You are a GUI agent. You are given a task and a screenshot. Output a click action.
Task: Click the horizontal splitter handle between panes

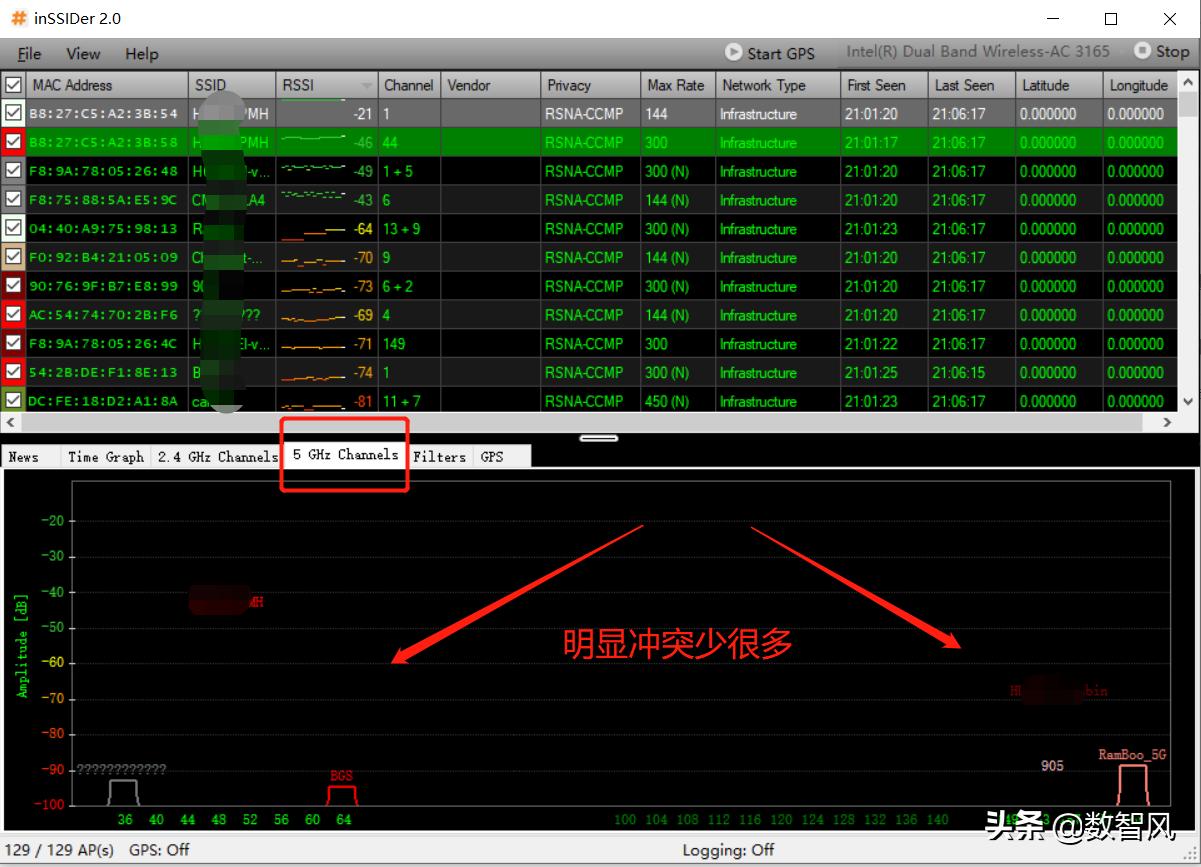[598, 437]
